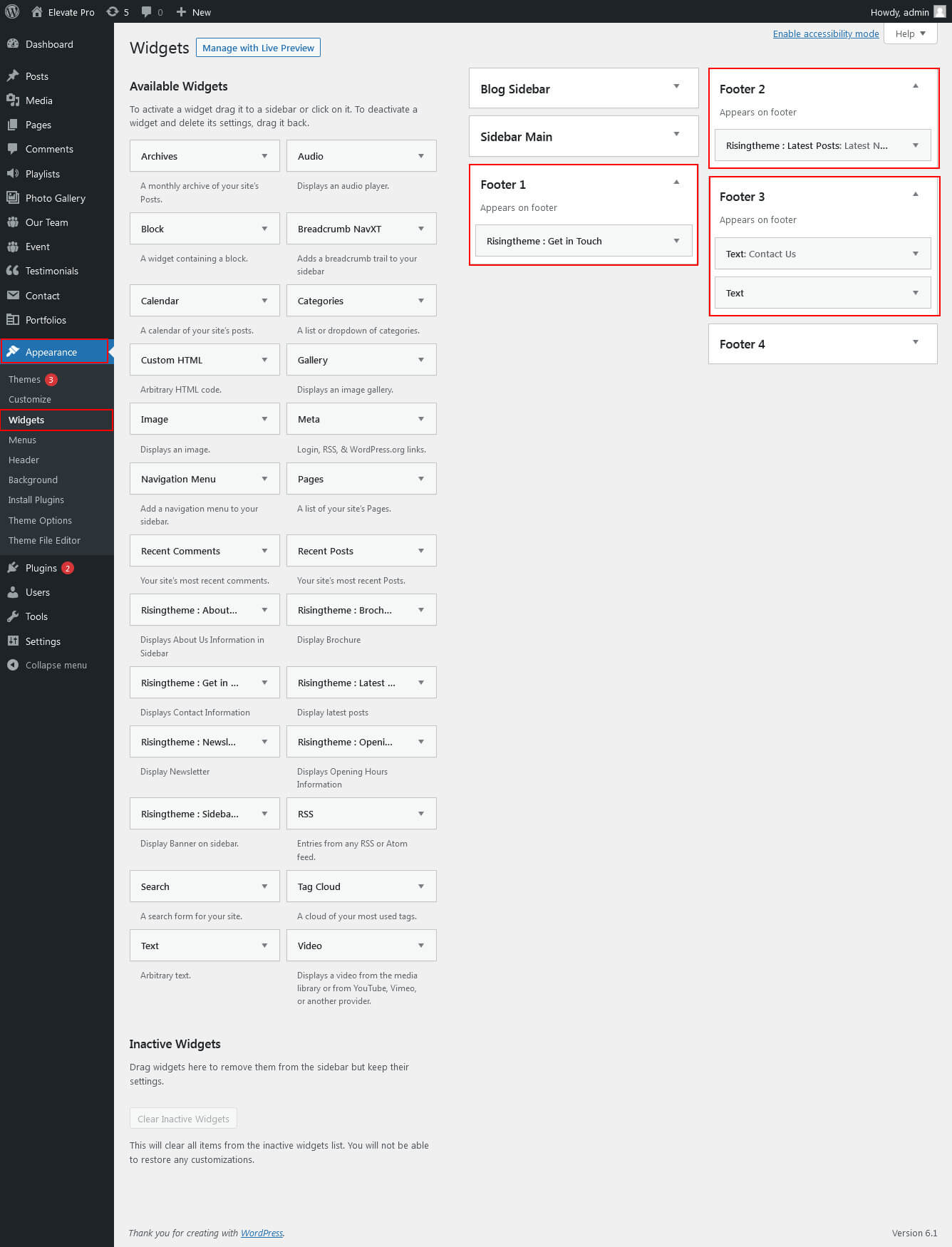Expand the Blog Sidebar panel
The height and width of the screenshot is (1247, 952).
(676, 87)
